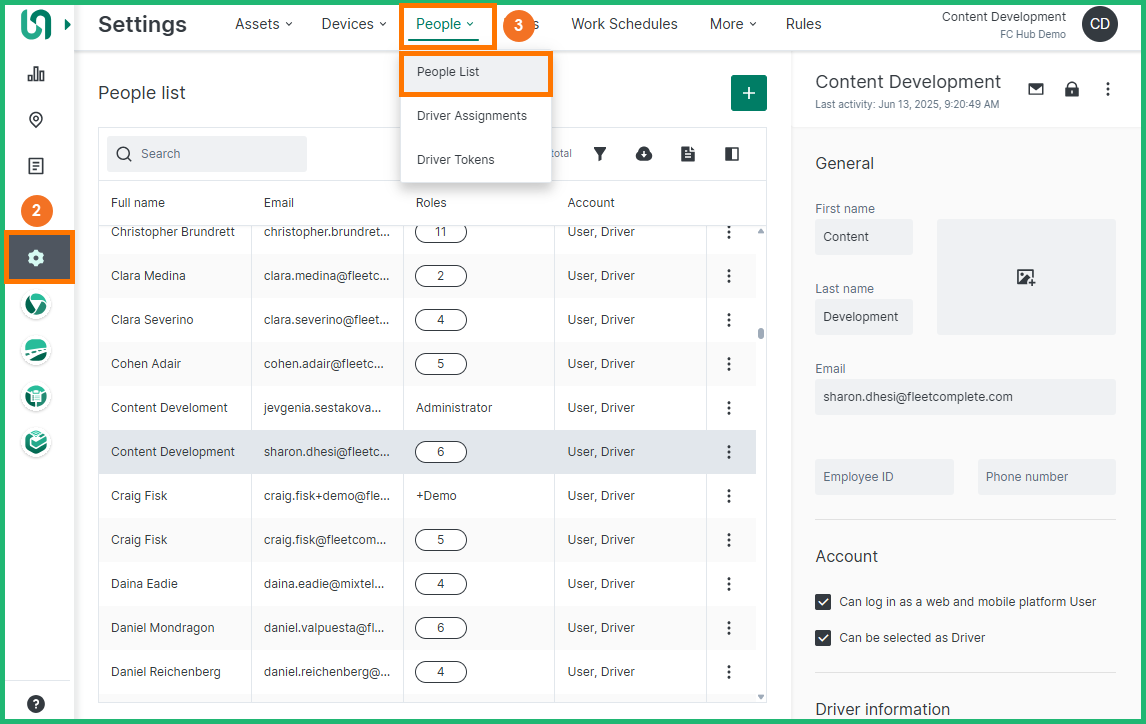The width and height of the screenshot is (1146, 724).
Task: Open the dashboard bar chart icon in sidebar
Action: (x=36, y=74)
